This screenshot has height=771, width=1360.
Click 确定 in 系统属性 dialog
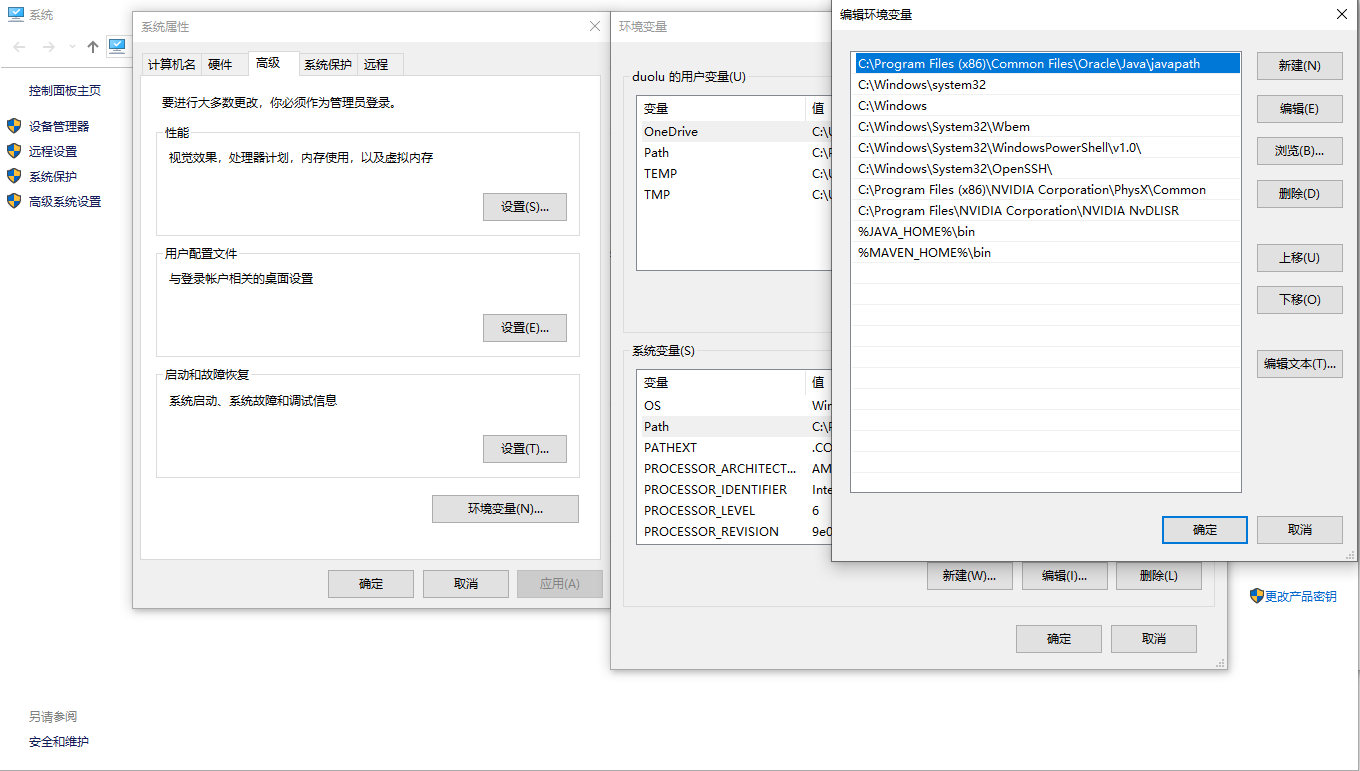pos(371,584)
